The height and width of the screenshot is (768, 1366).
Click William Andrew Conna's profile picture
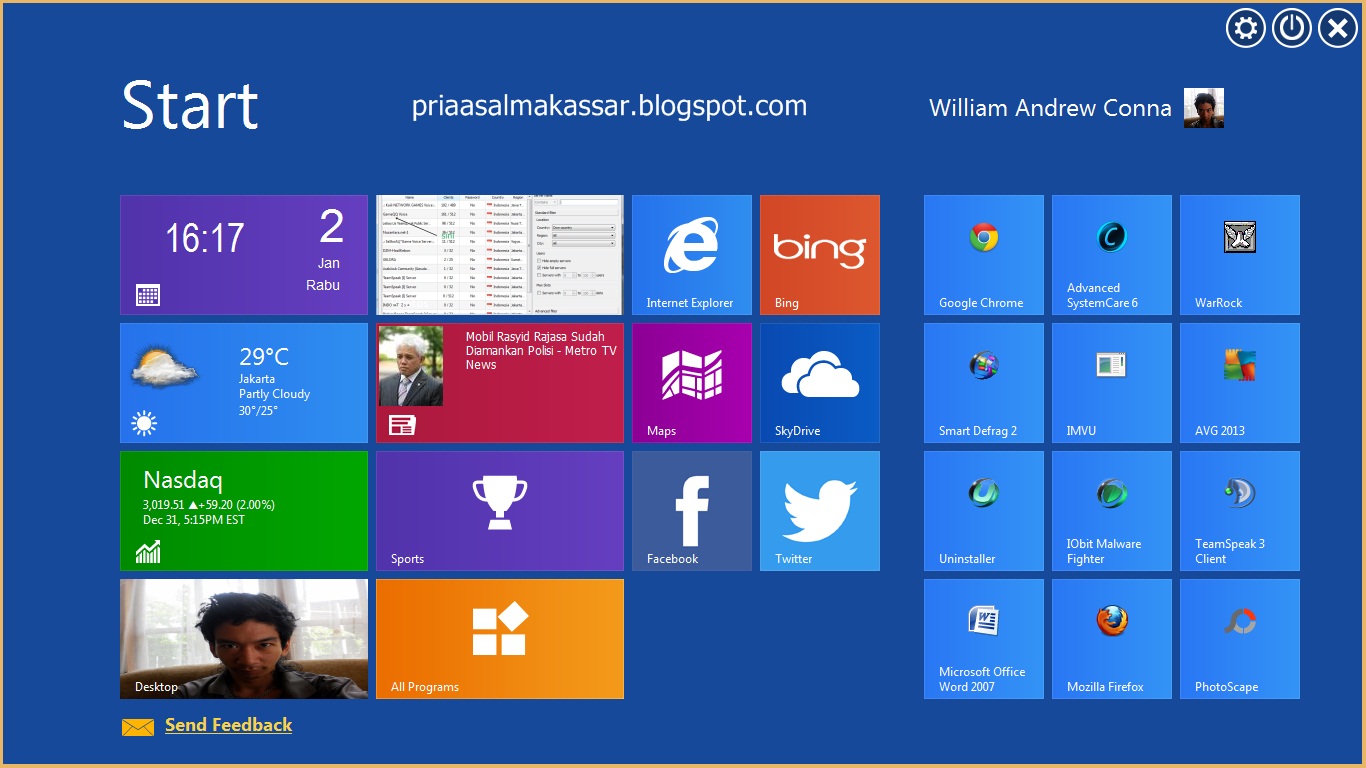(x=1203, y=107)
